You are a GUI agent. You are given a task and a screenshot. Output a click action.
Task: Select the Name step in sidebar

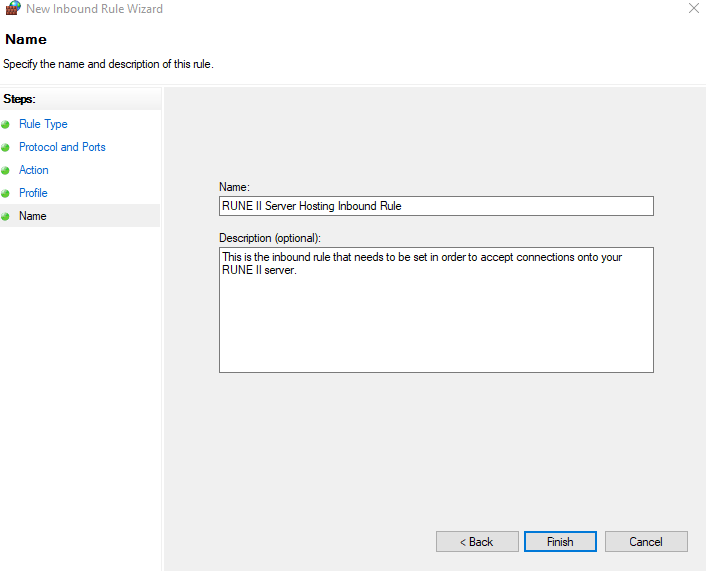pyautogui.click(x=32, y=216)
